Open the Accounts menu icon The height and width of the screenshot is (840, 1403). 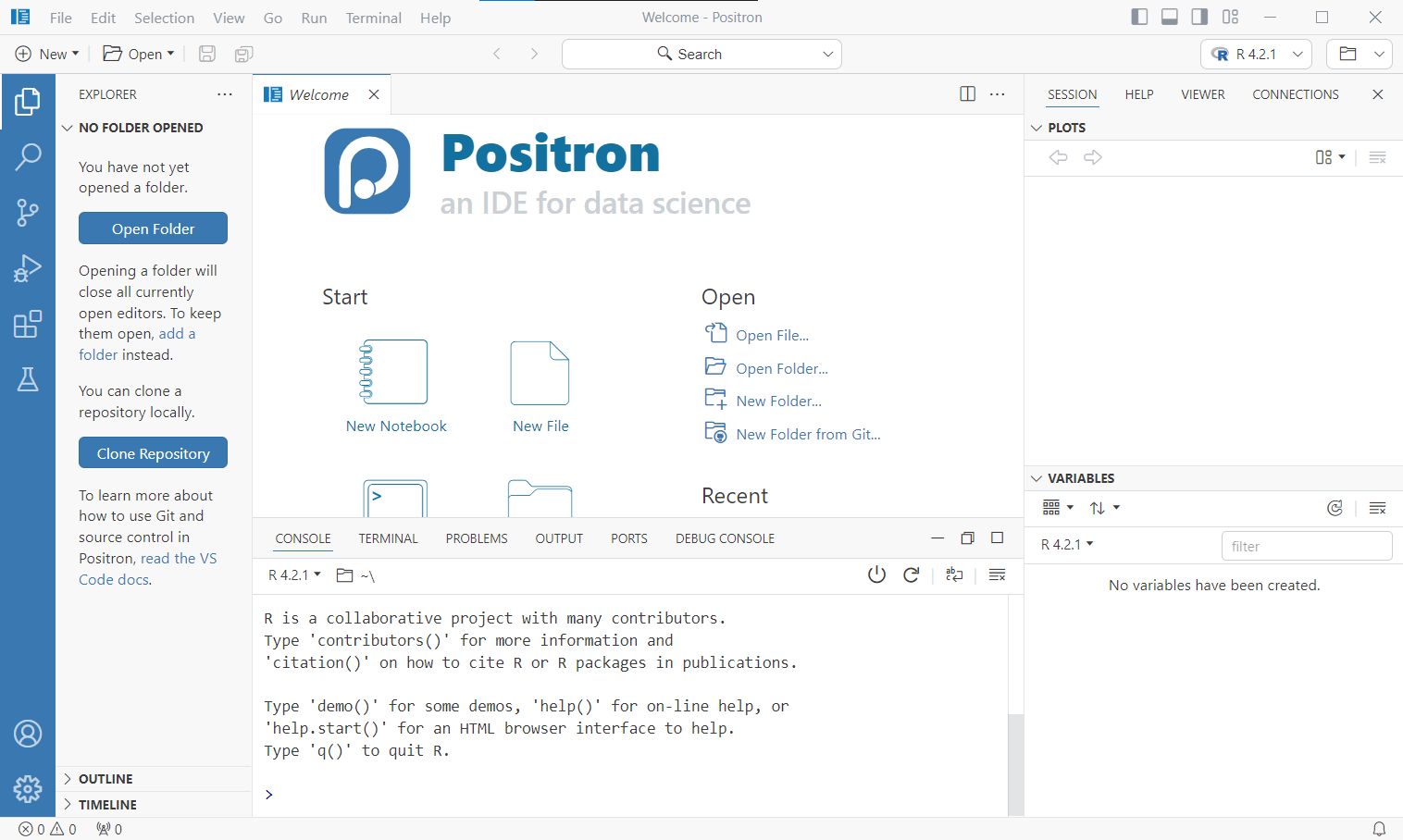(28, 734)
